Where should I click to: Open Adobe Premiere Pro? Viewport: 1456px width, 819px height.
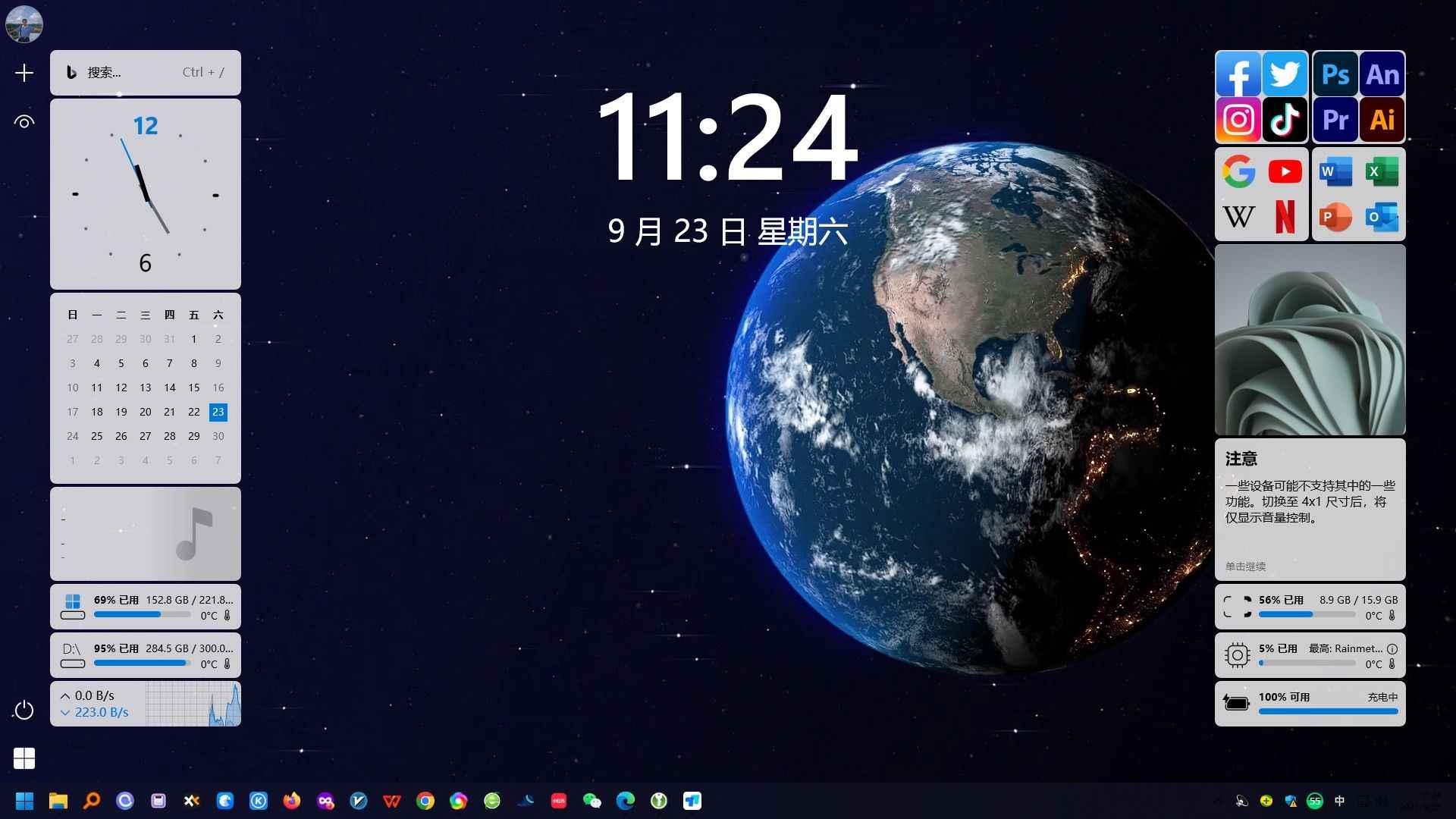1335,117
